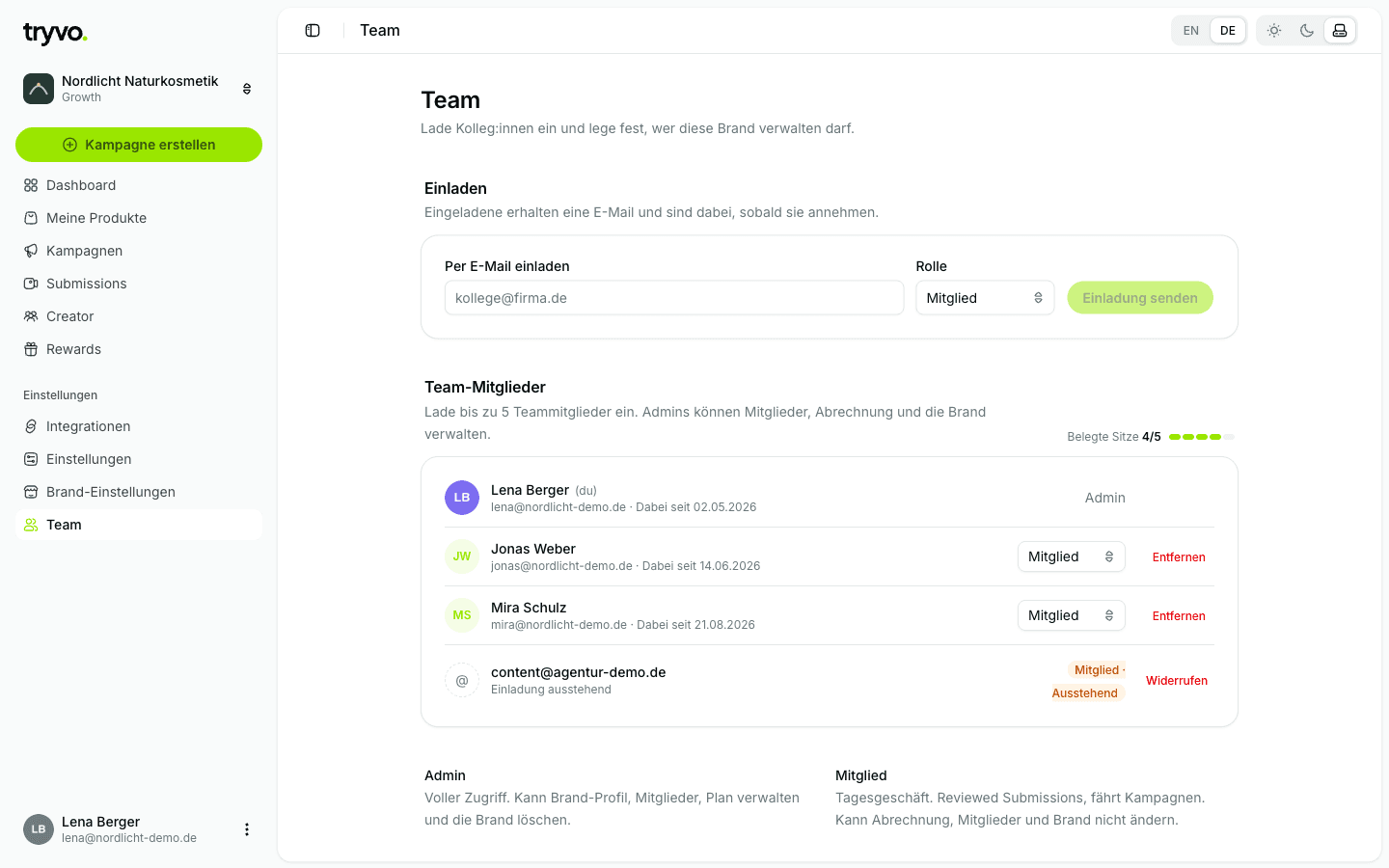Focus the Per E-Mail einladen field
Image resolution: width=1389 pixels, height=868 pixels.
674,298
